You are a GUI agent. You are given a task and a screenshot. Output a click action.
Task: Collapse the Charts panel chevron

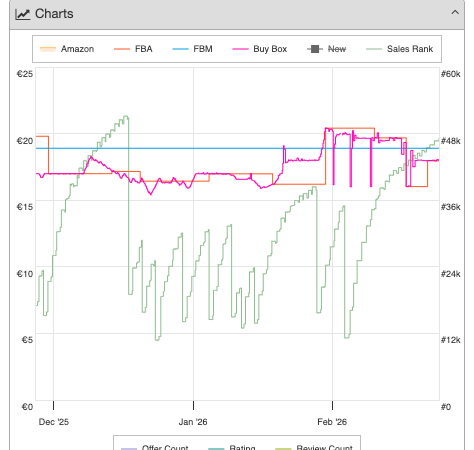[x=455, y=13]
